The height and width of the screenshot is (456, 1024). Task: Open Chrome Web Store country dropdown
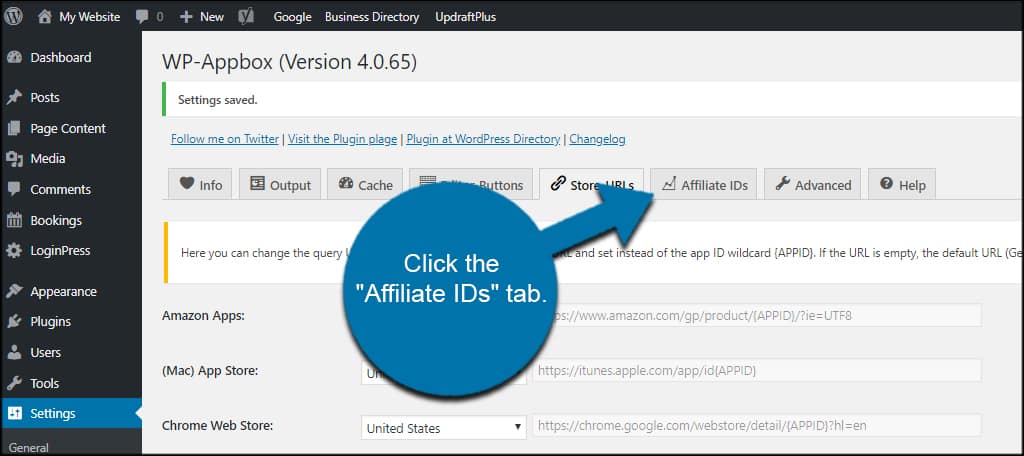click(443, 427)
